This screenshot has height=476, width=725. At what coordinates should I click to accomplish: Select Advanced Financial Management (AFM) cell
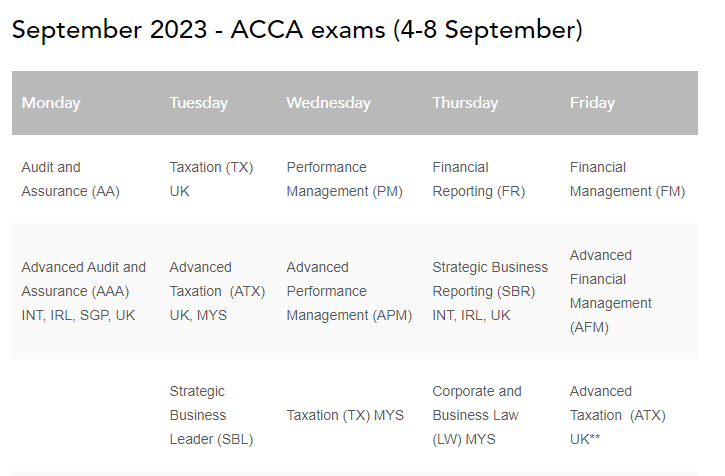(610, 291)
